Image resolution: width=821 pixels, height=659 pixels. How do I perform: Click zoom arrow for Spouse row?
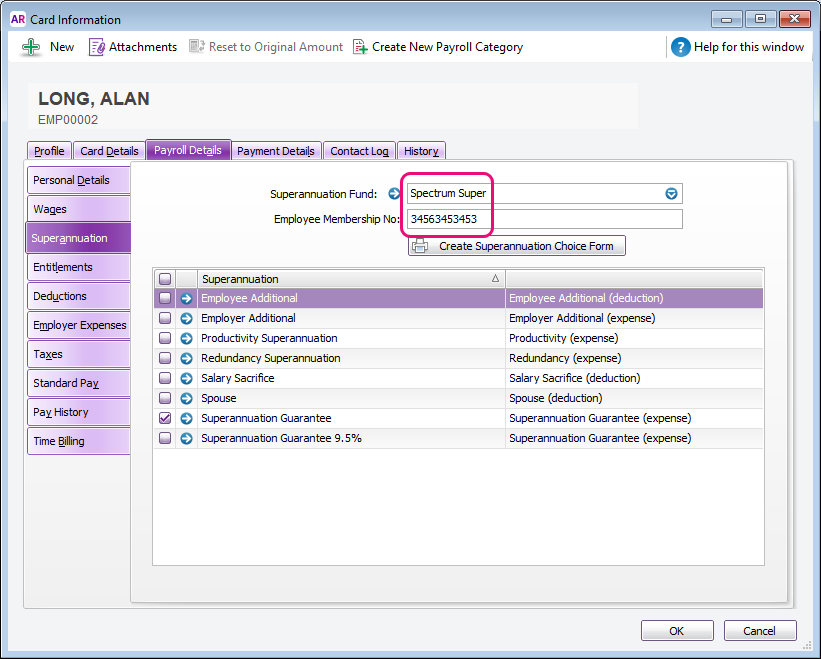tap(186, 398)
